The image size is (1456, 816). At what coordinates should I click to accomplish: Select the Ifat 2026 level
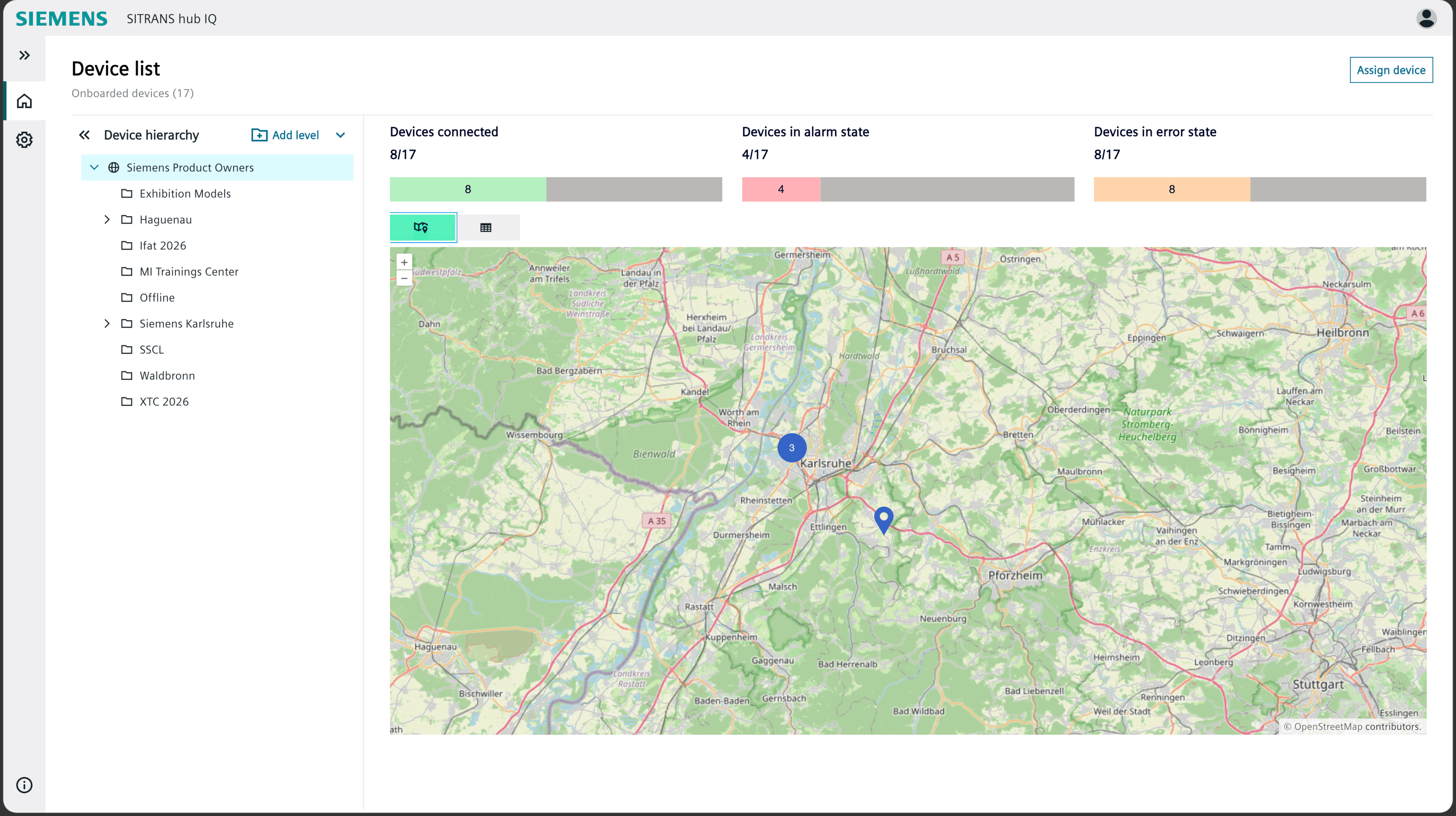[163, 245]
